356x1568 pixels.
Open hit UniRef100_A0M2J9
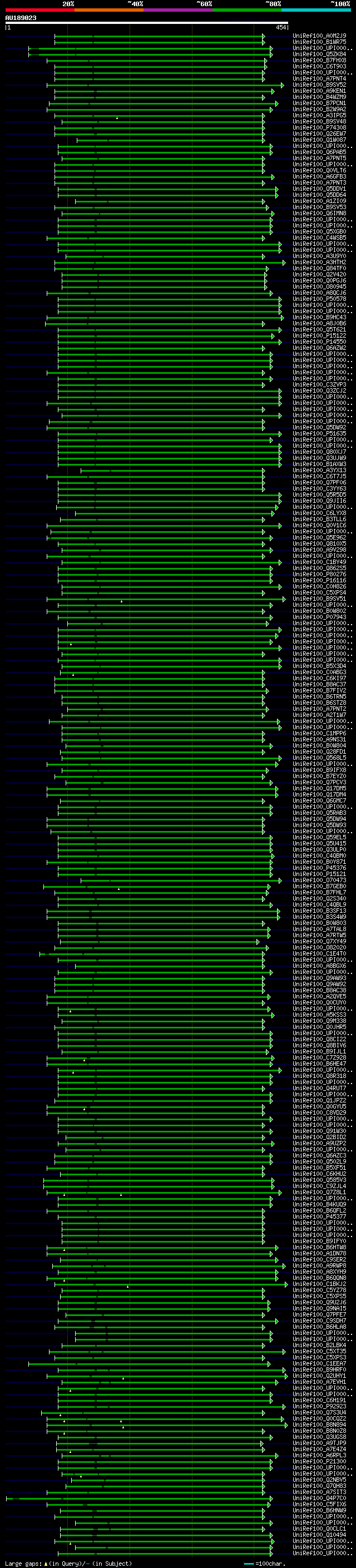319,36
